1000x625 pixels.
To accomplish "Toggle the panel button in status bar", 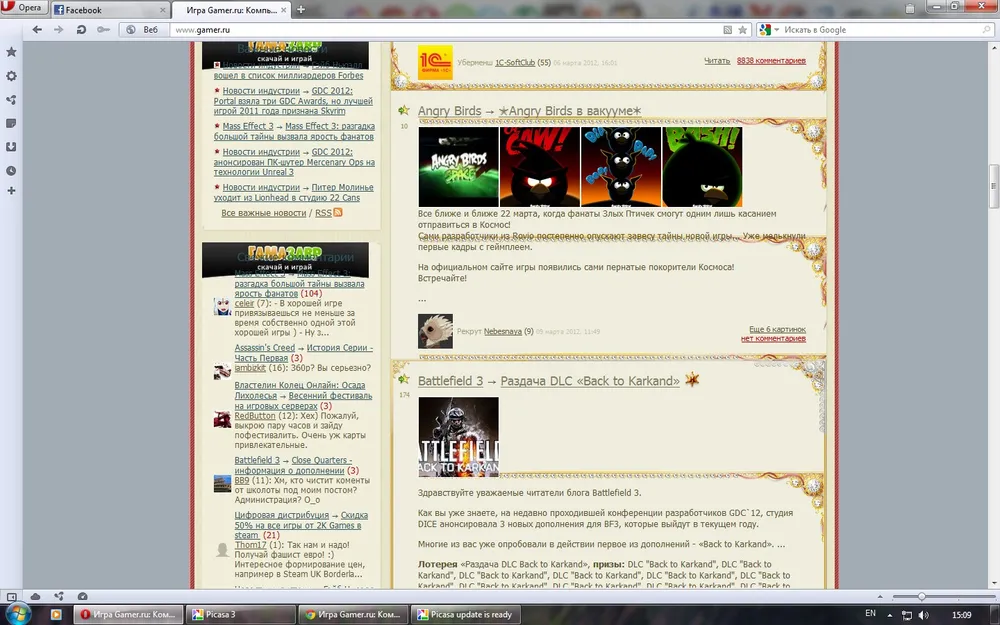I will click(11, 596).
